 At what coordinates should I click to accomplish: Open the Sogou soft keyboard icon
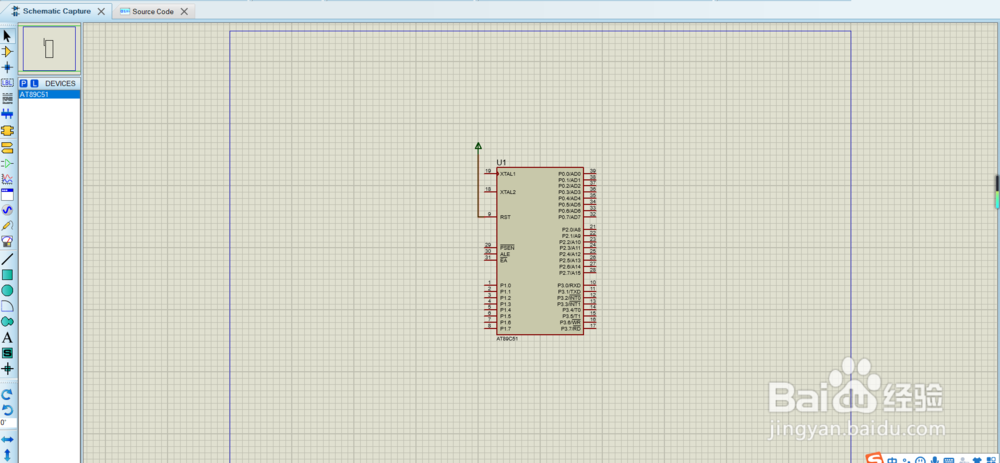pos(948,459)
